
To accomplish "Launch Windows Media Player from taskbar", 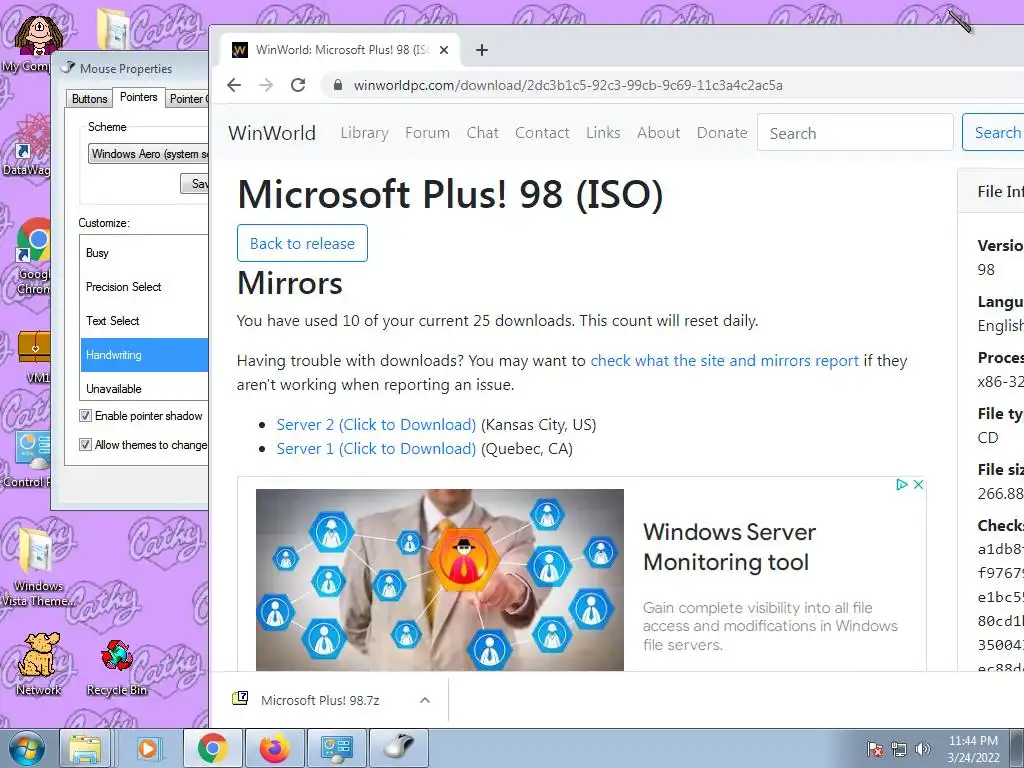I will coord(148,748).
